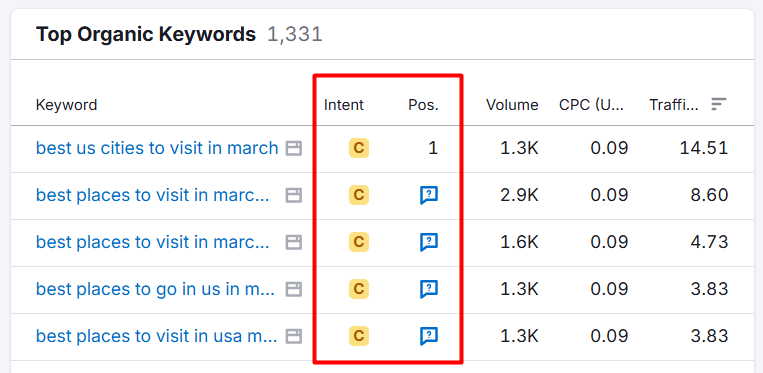The width and height of the screenshot is (763, 373).
Task: Click Commercial intent badge in 1.6K volume row
Action: point(359,242)
